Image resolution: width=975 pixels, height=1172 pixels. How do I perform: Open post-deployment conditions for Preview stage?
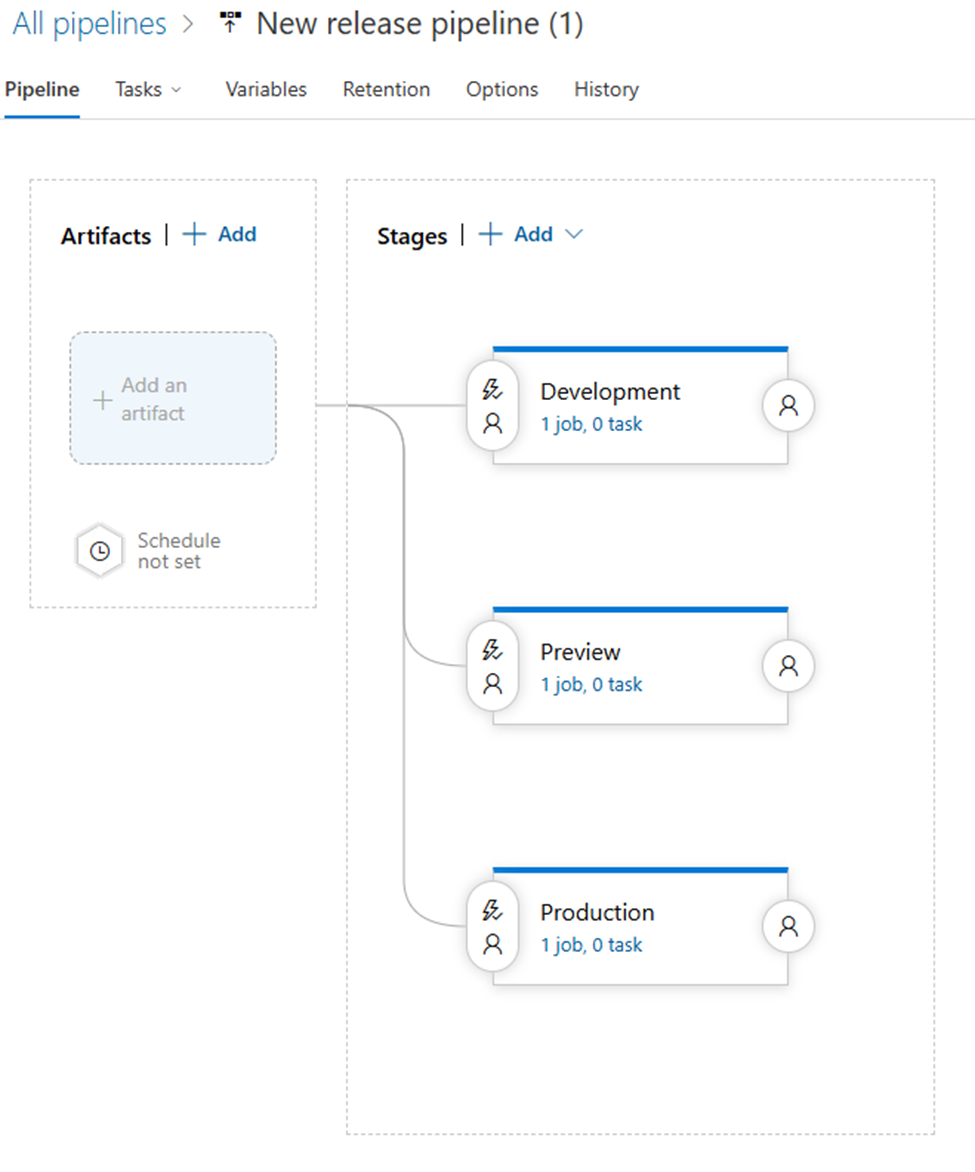pyautogui.click(x=788, y=667)
